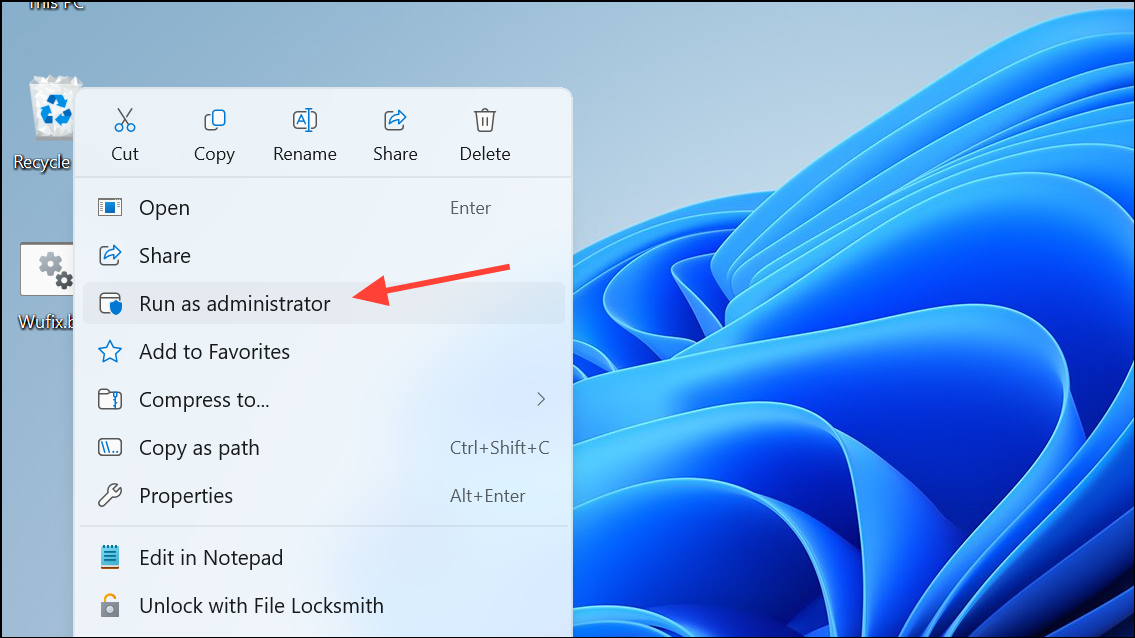Click the Rename icon
Image resolution: width=1135 pixels, height=638 pixels.
[x=305, y=120]
